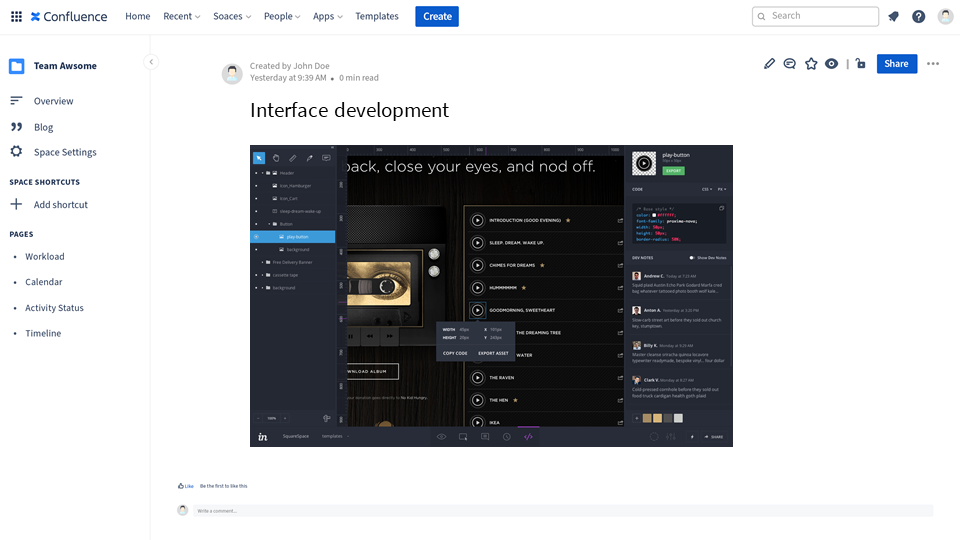This screenshot has width=960, height=540.
Task: Open the more actions ellipsis menu
Action: pos(933,64)
